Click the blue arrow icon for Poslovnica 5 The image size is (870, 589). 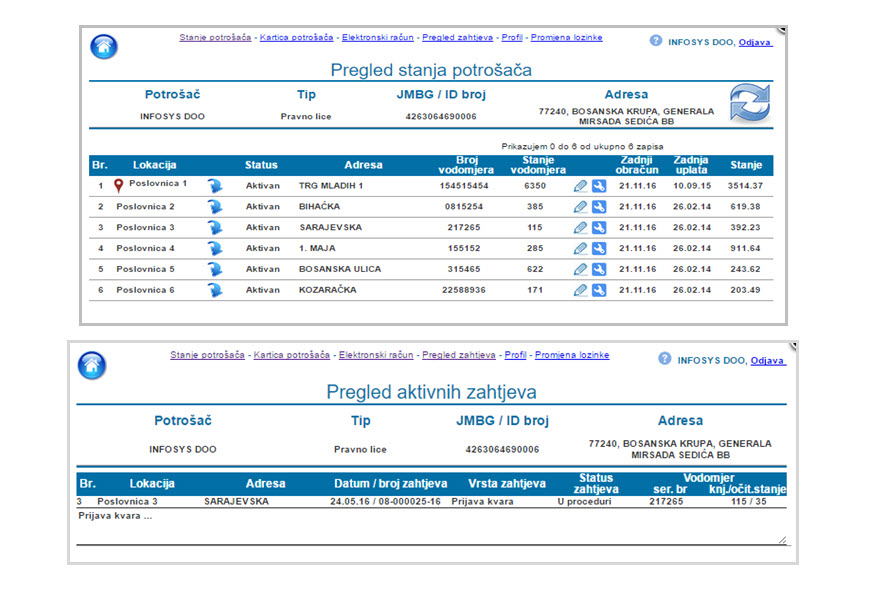215,269
